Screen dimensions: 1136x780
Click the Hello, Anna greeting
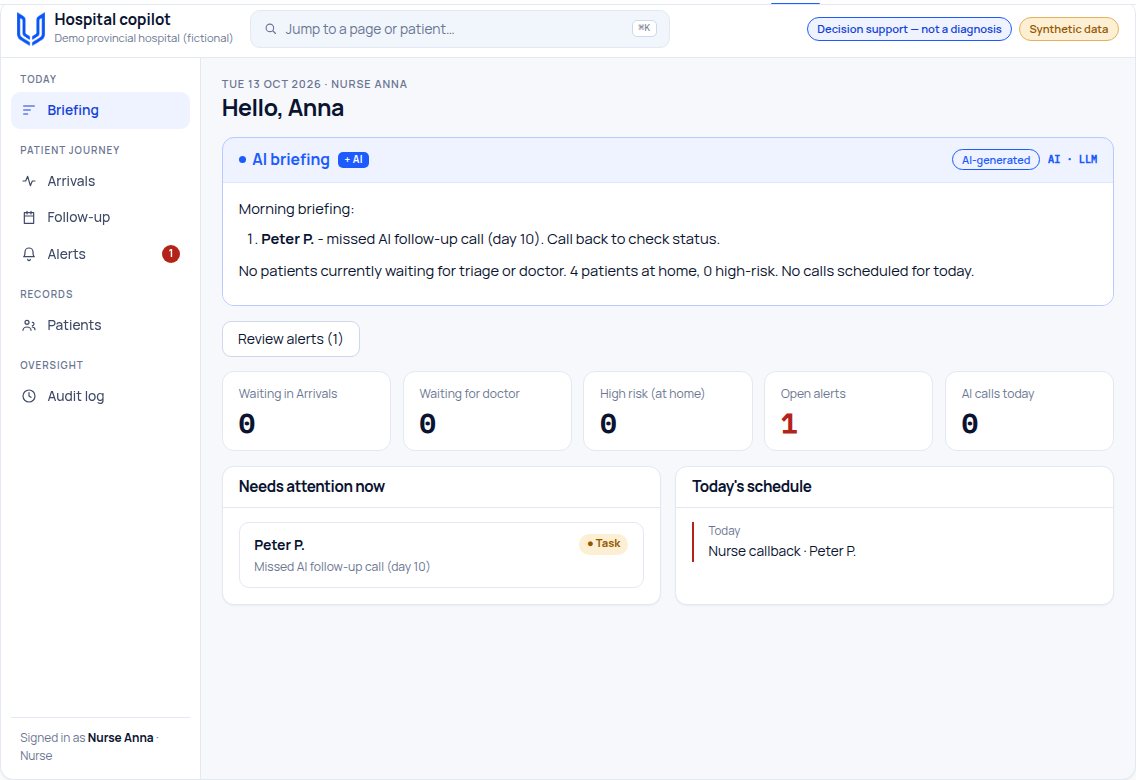point(283,108)
